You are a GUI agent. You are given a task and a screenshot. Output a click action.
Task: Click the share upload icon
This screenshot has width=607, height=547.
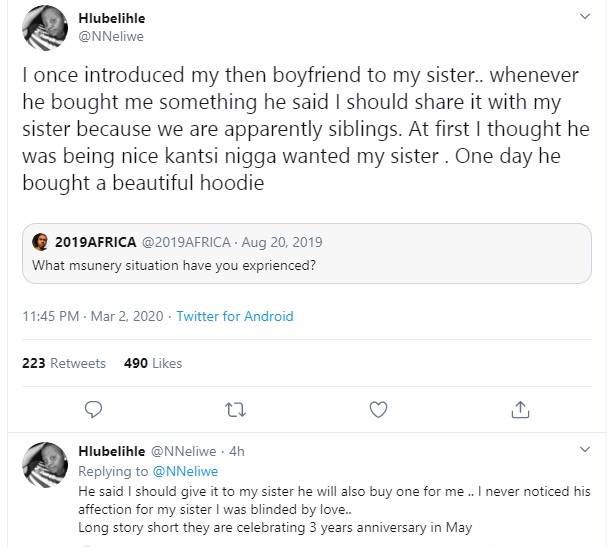click(520, 409)
